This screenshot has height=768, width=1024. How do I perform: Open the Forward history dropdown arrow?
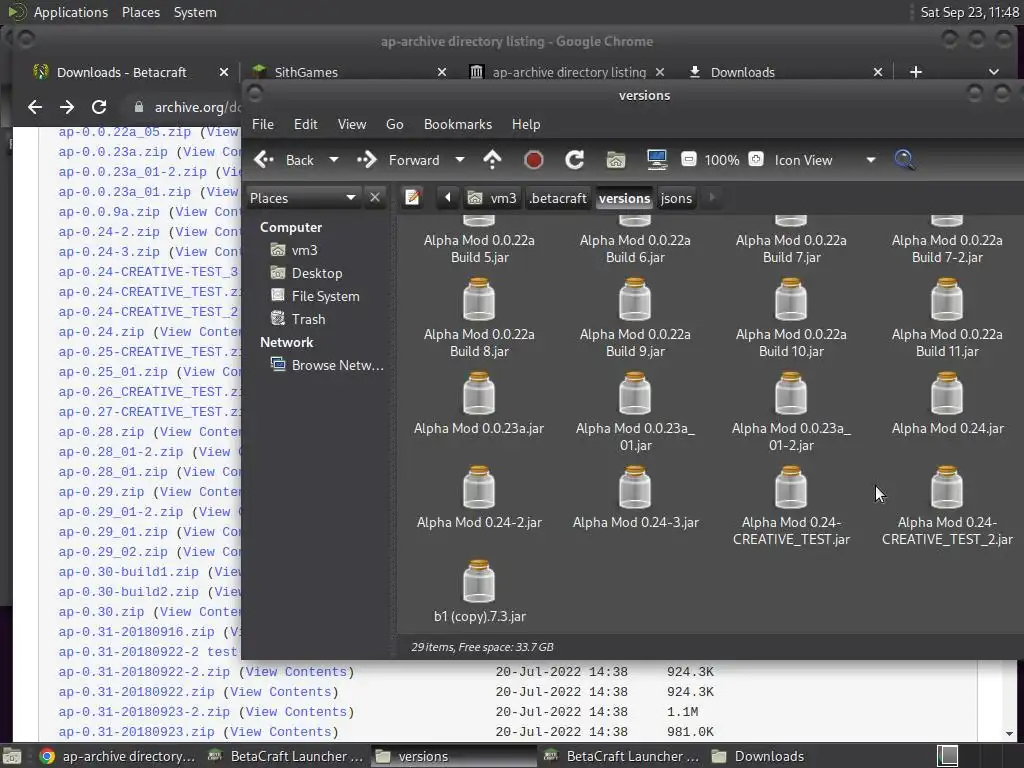point(460,160)
